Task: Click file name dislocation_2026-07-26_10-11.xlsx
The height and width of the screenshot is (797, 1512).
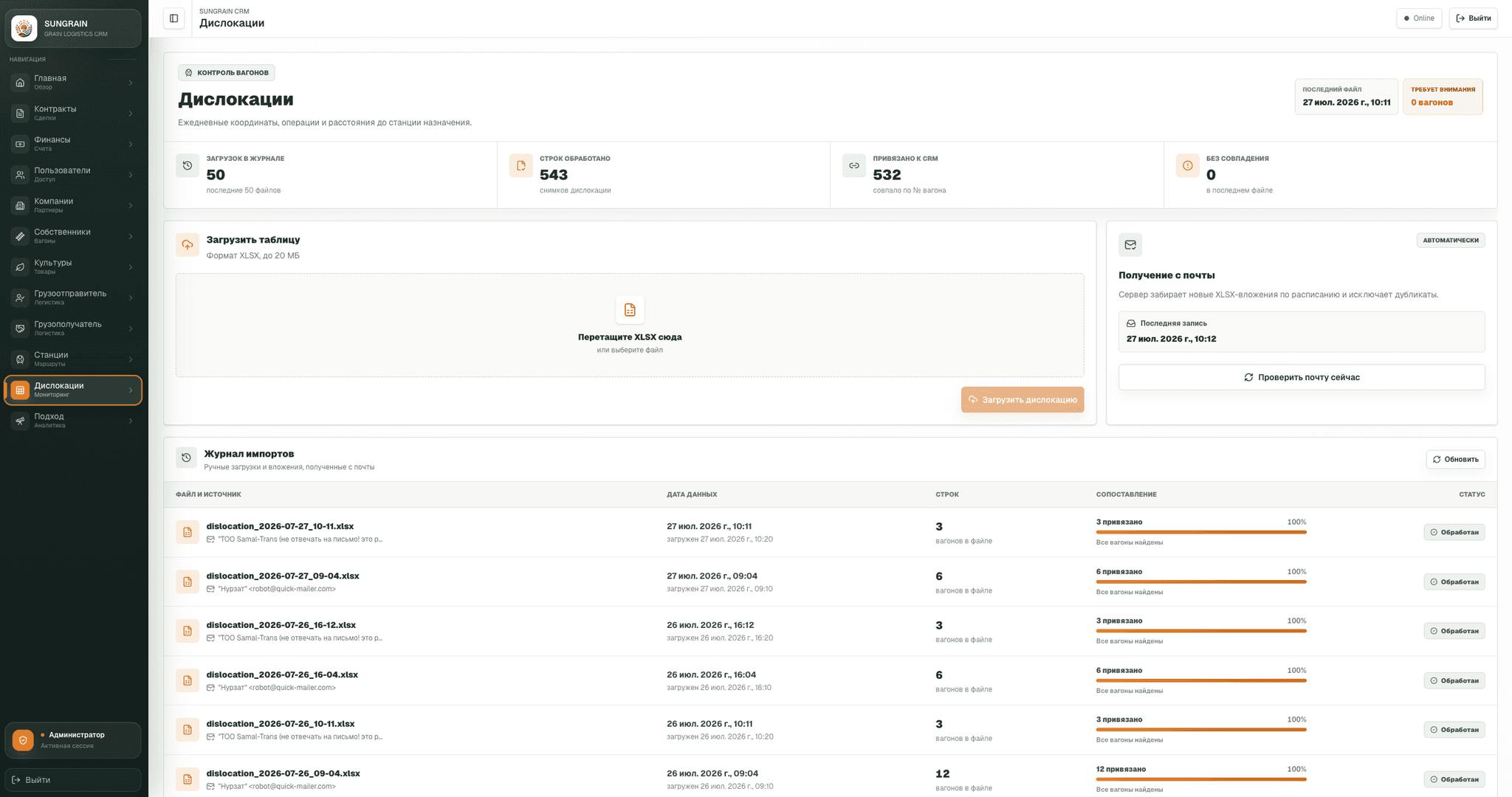Action: (281, 724)
